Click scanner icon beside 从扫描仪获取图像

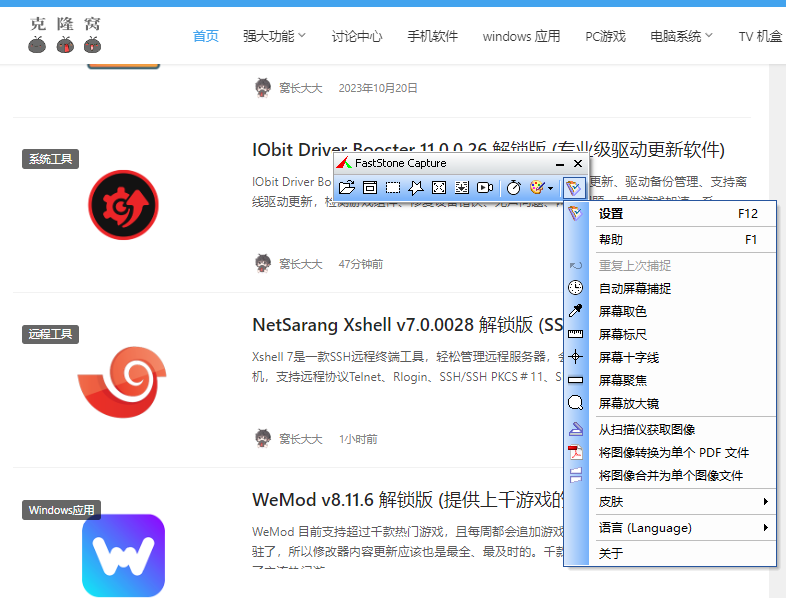[575, 429]
